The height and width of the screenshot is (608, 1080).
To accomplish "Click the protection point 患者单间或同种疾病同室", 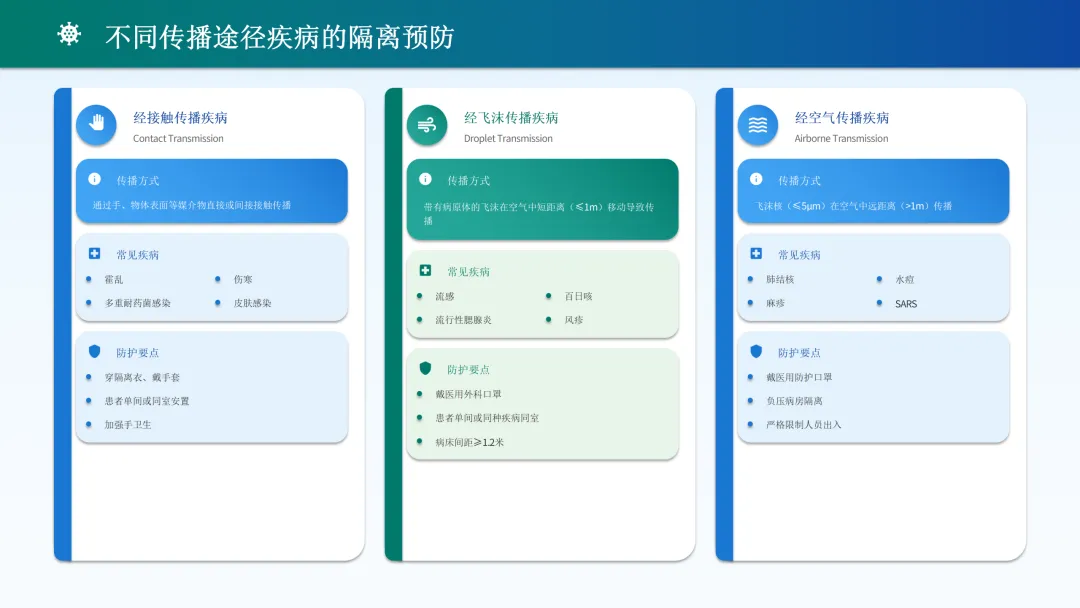I will 487,418.
